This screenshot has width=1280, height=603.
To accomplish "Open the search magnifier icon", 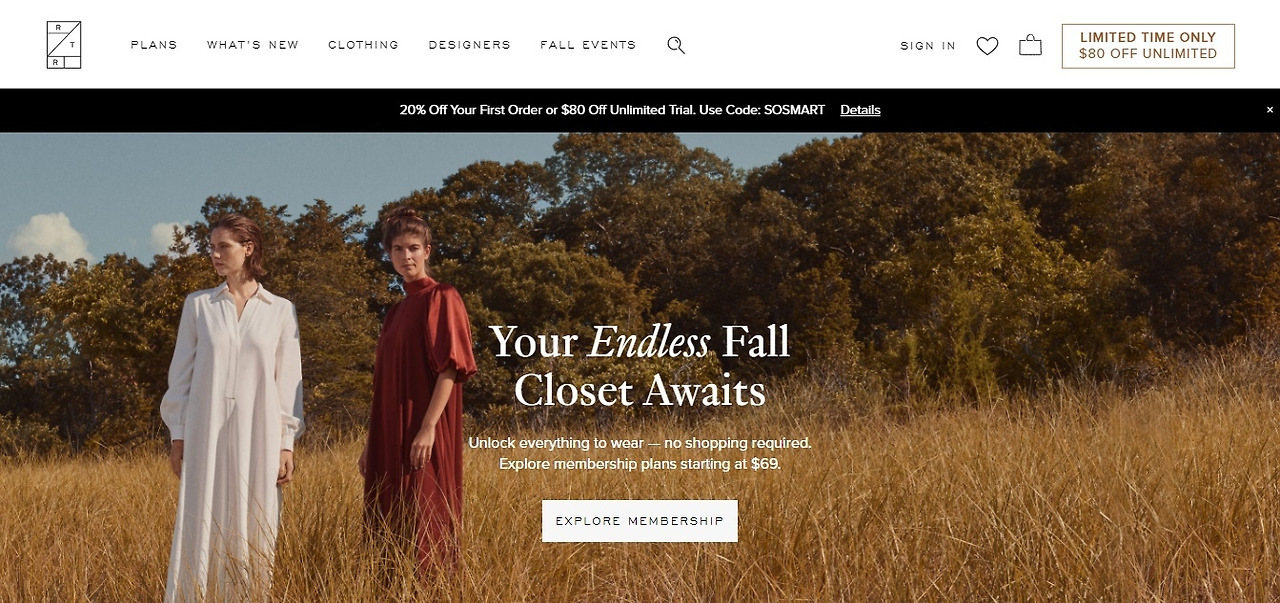I will 676,45.
